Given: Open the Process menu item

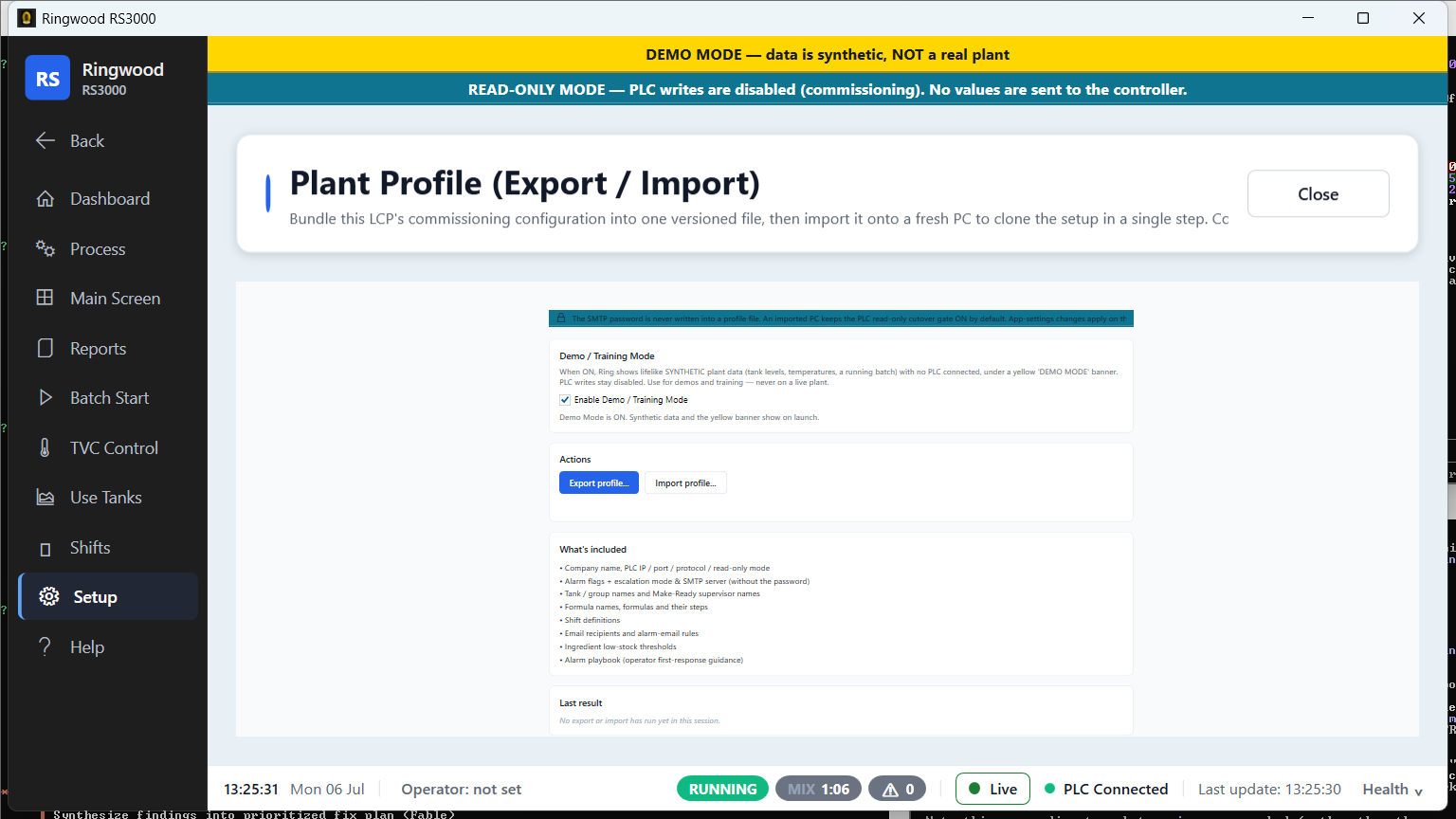Looking at the screenshot, I should (x=98, y=248).
